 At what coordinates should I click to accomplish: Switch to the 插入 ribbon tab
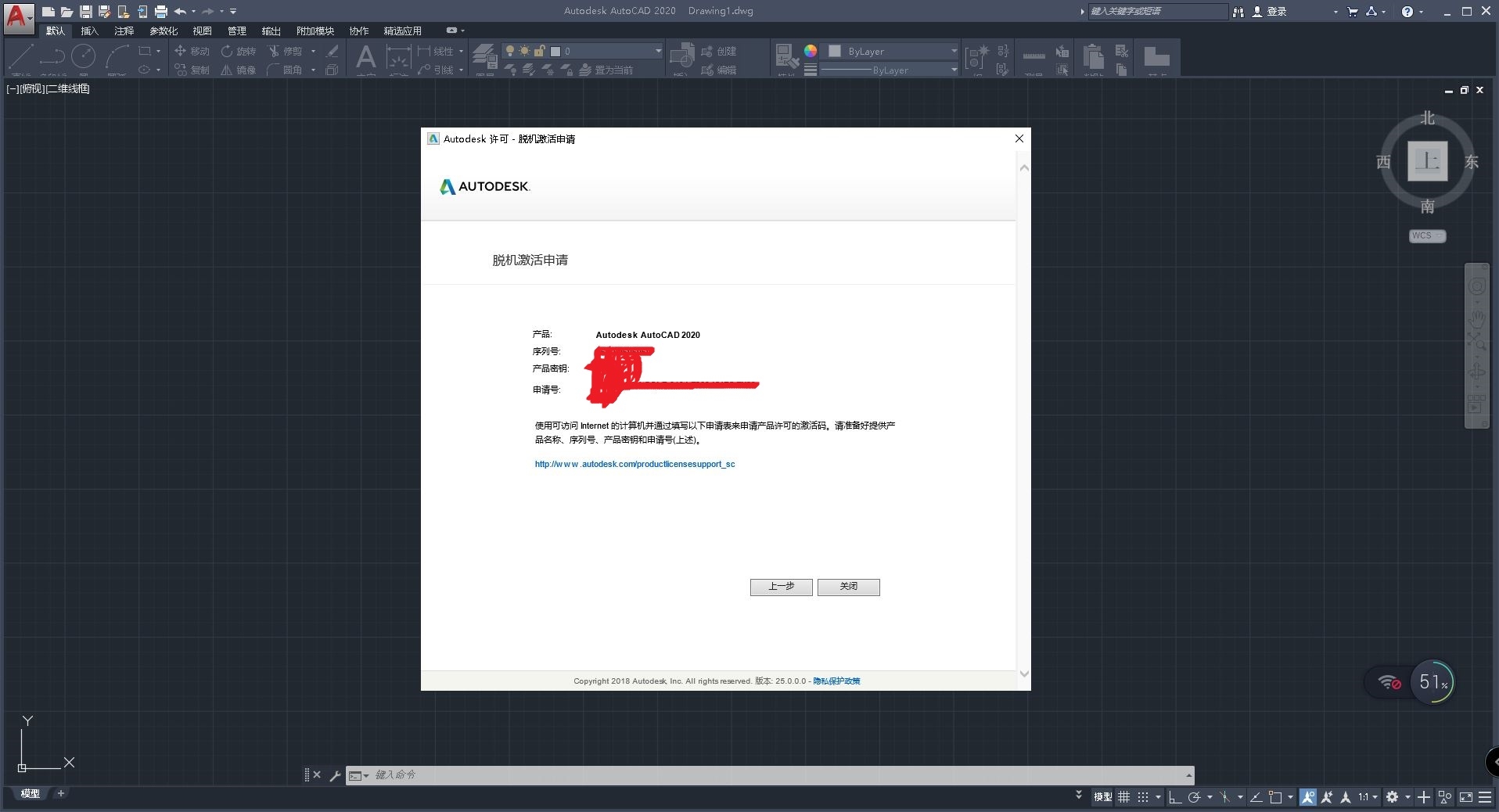[89, 31]
